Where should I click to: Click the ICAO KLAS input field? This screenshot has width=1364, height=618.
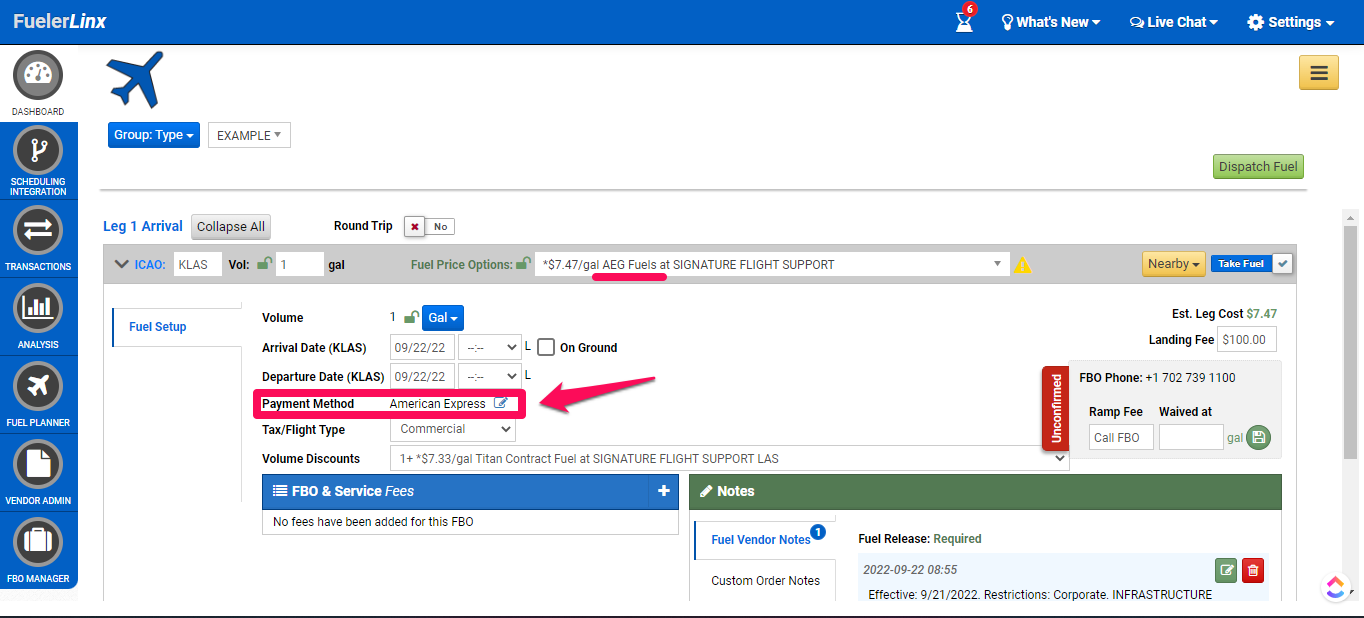[x=198, y=264]
